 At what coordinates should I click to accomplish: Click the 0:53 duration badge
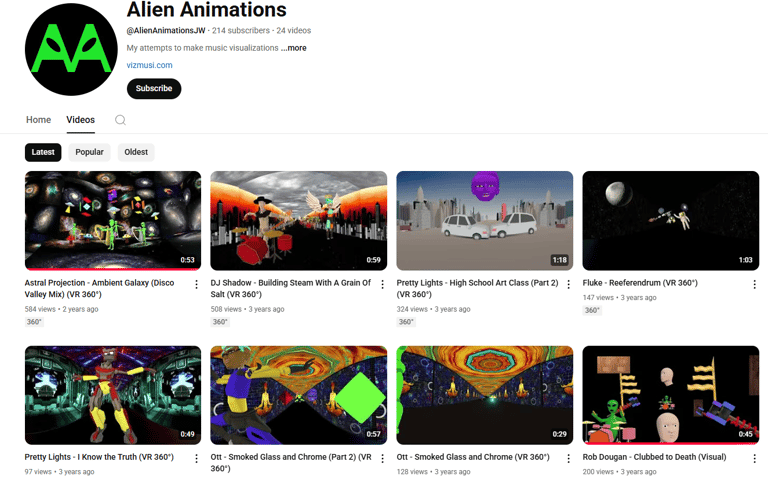point(188,260)
